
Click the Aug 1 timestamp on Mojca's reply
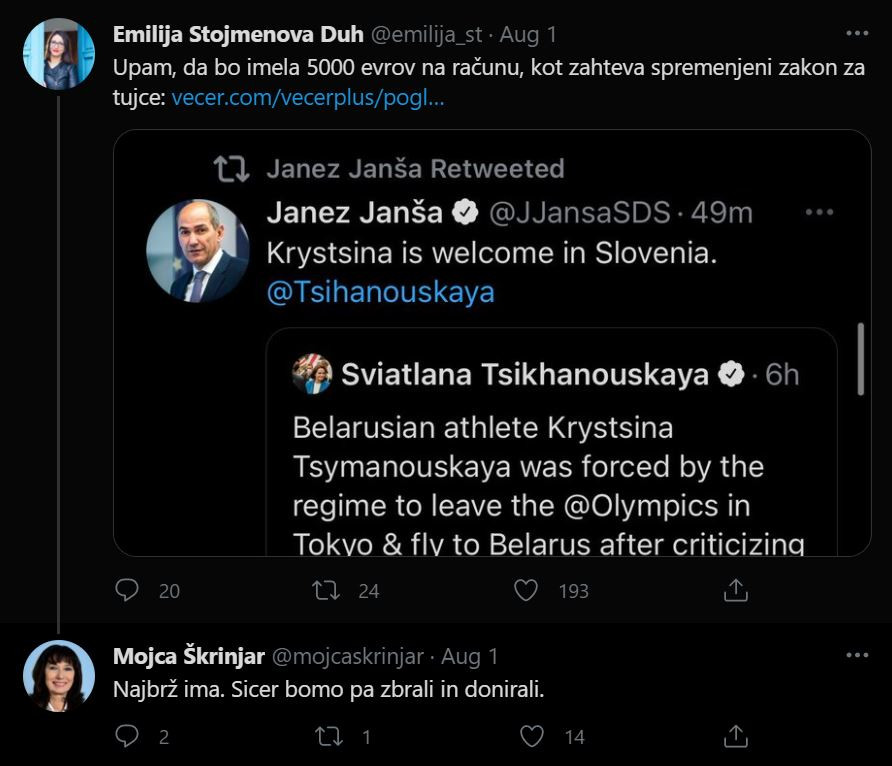click(470, 657)
